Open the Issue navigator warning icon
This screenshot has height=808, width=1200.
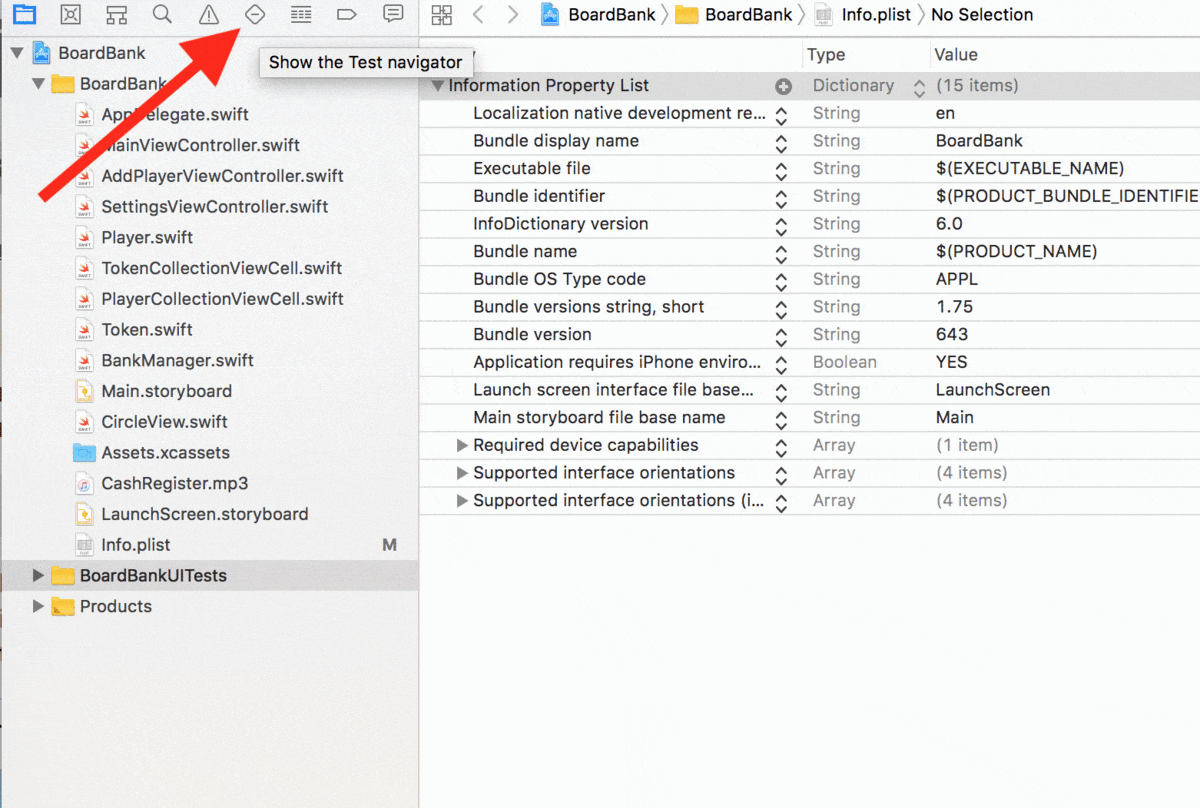pos(208,14)
